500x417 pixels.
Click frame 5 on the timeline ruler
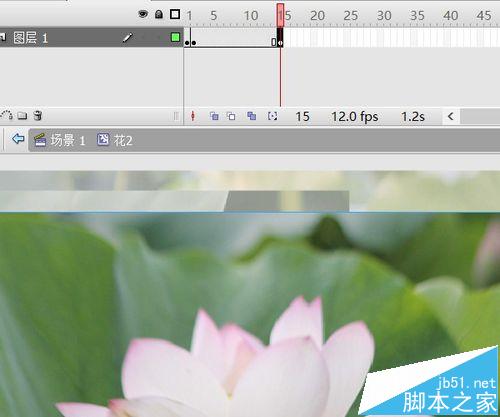pyautogui.click(x=214, y=16)
